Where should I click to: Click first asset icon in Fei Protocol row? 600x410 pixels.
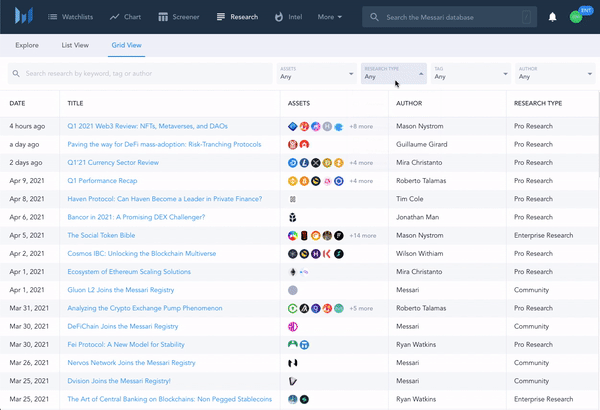[293, 345]
